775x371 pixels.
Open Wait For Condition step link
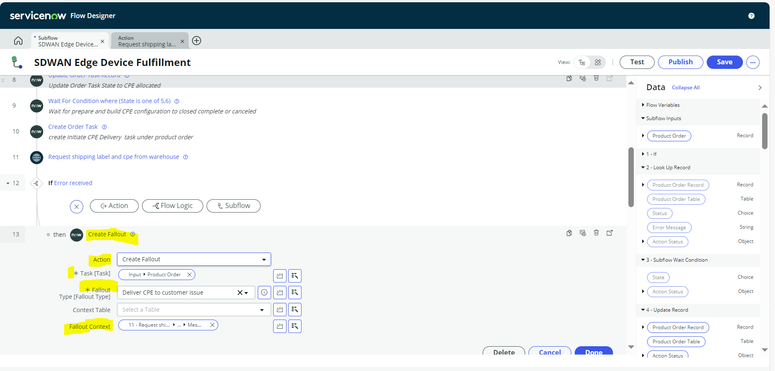[x=109, y=101]
